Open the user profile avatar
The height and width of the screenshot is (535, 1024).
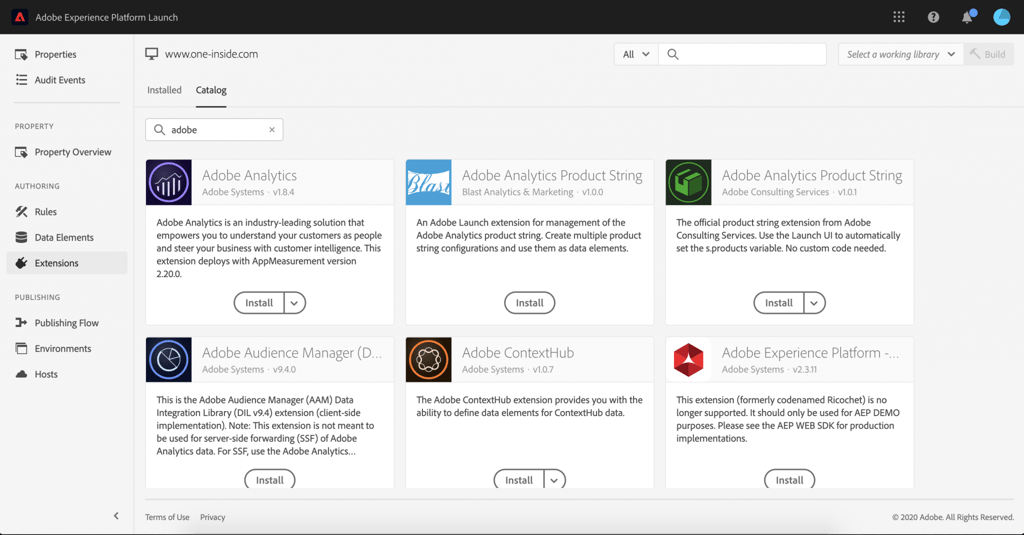point(1001,17)
